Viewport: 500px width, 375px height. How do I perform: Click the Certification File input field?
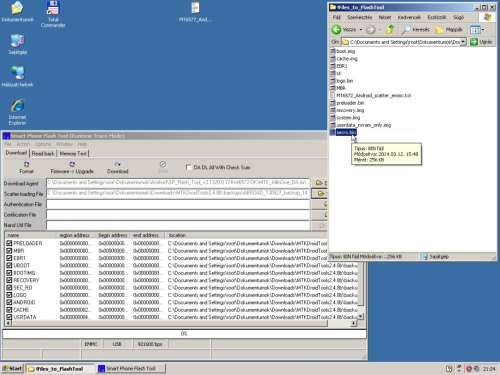tap(178, 215)
